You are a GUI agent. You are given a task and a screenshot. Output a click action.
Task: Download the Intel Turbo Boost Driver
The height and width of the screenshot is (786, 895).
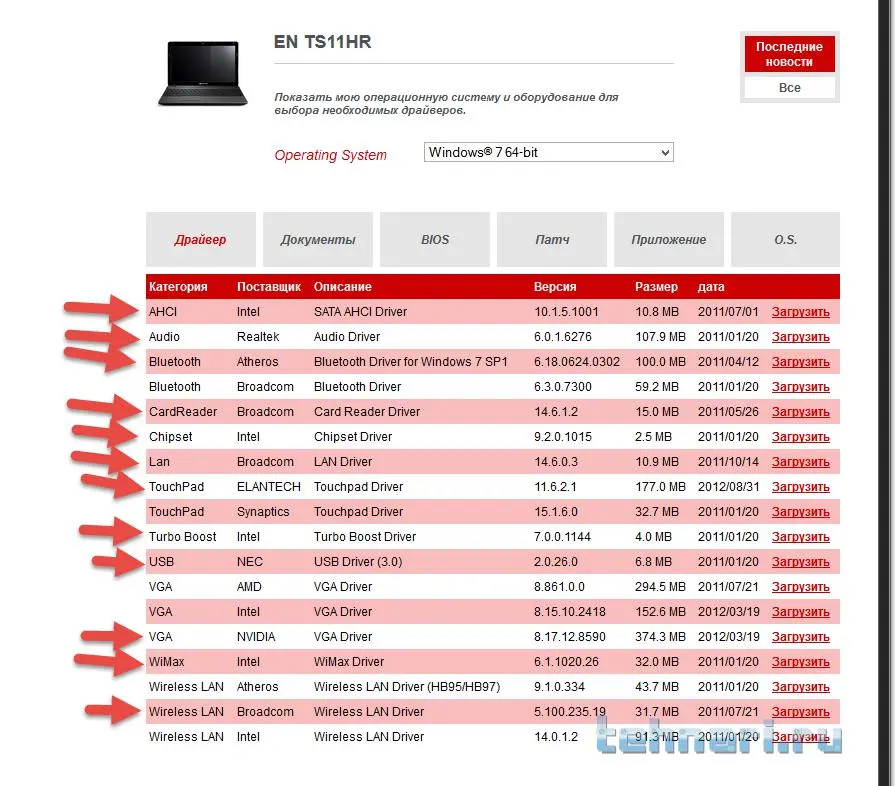[x=800, y=537]
